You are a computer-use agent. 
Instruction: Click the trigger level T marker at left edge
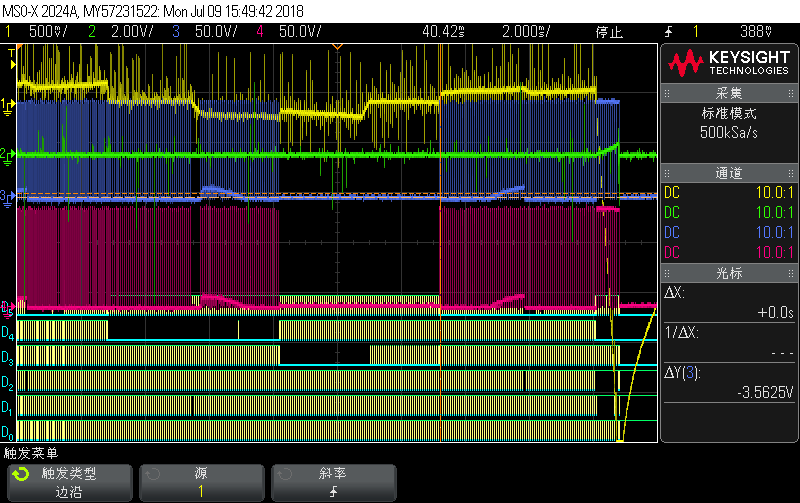pos(12,59)
